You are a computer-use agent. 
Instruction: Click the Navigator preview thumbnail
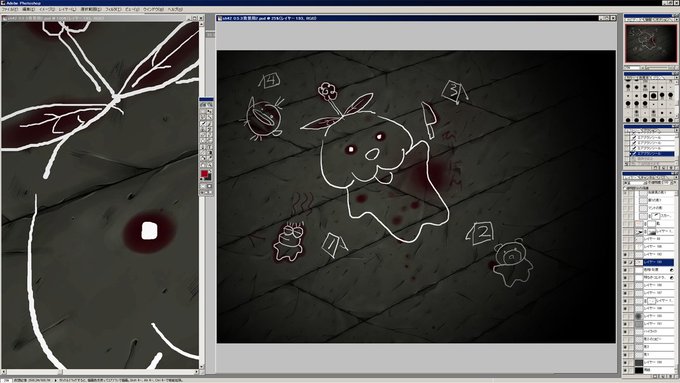click(x=651, y=43)
